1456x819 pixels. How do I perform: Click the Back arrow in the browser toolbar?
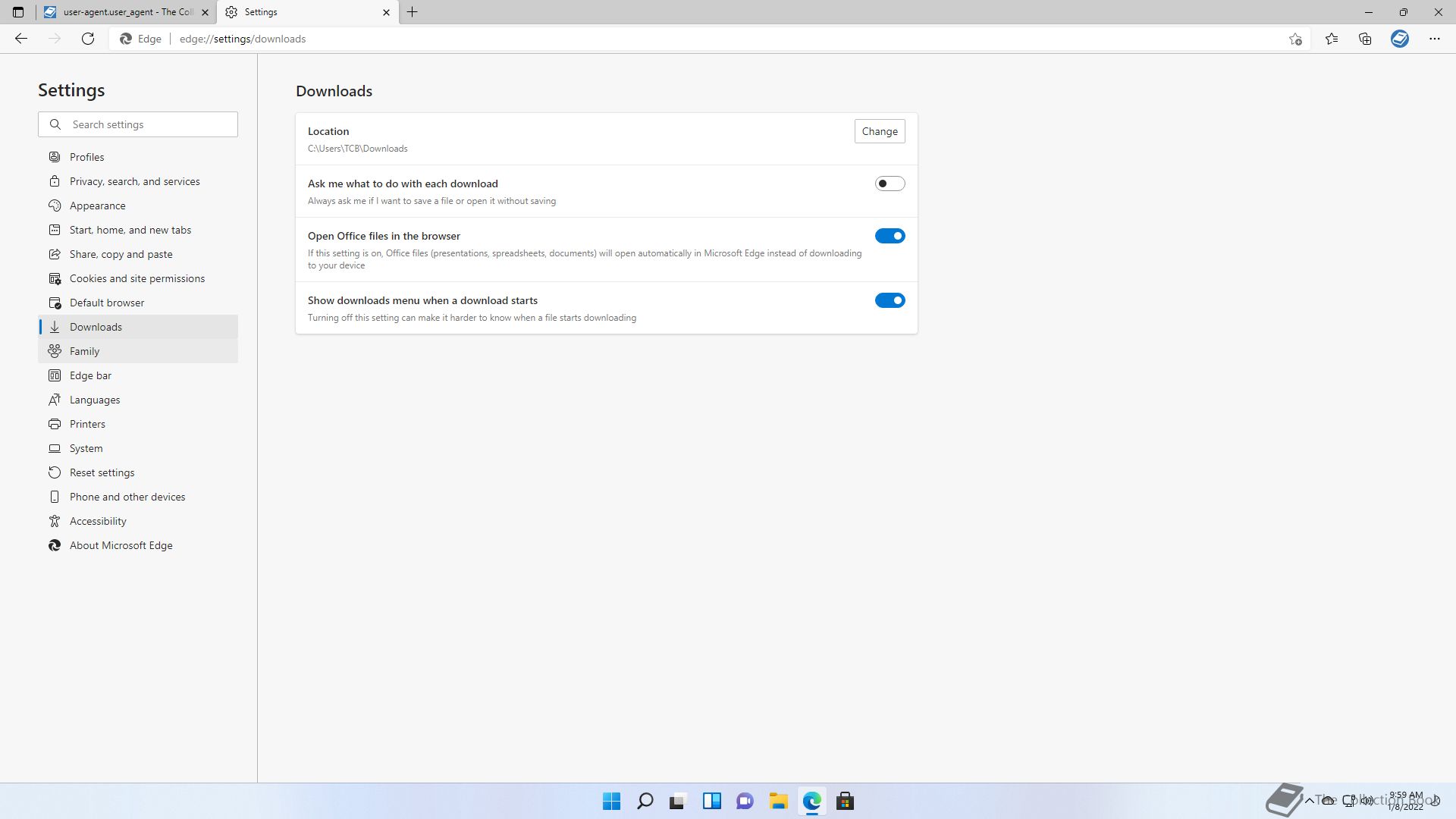point(21,39)
